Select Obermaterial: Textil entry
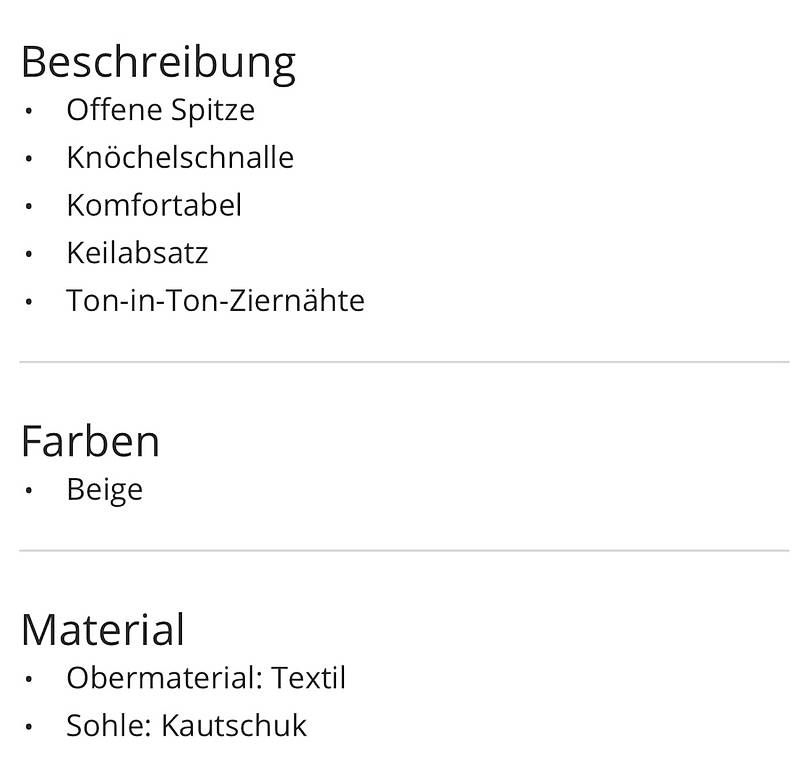Image resolution: width=809 pixels, height=768 pixels. [x=206, y=678]
